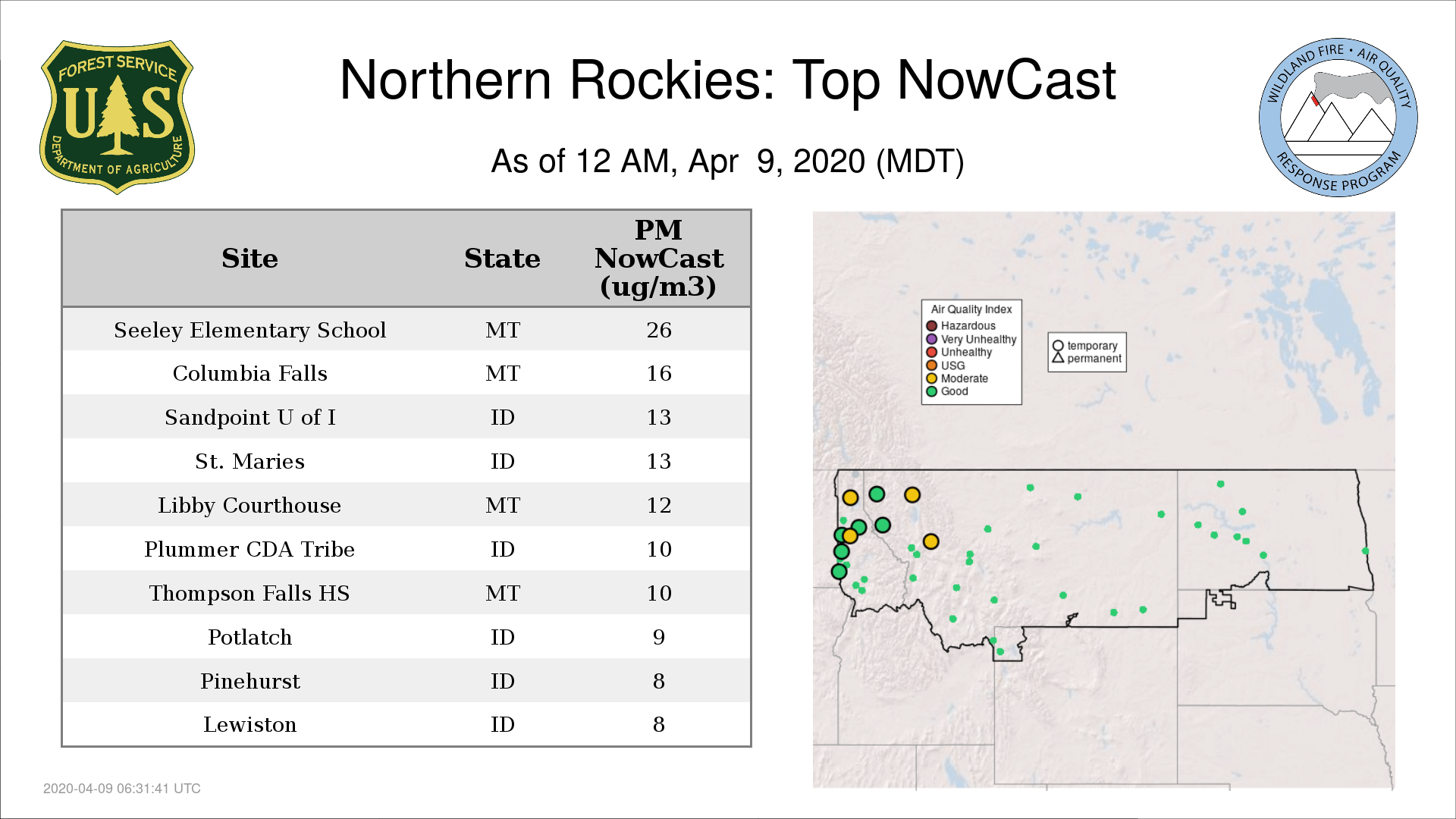Click the Hazardous legend circle
The width and height of the screenshot is (1456, 819).
coord(932,326)
